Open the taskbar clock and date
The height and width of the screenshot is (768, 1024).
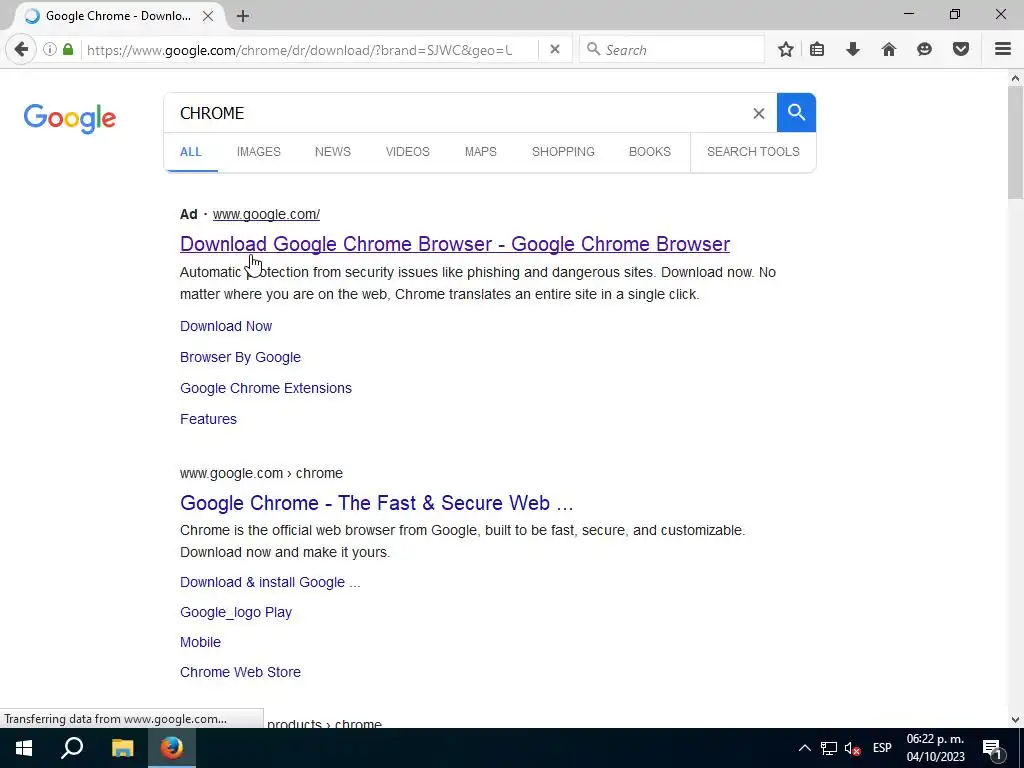click(935, 748)
